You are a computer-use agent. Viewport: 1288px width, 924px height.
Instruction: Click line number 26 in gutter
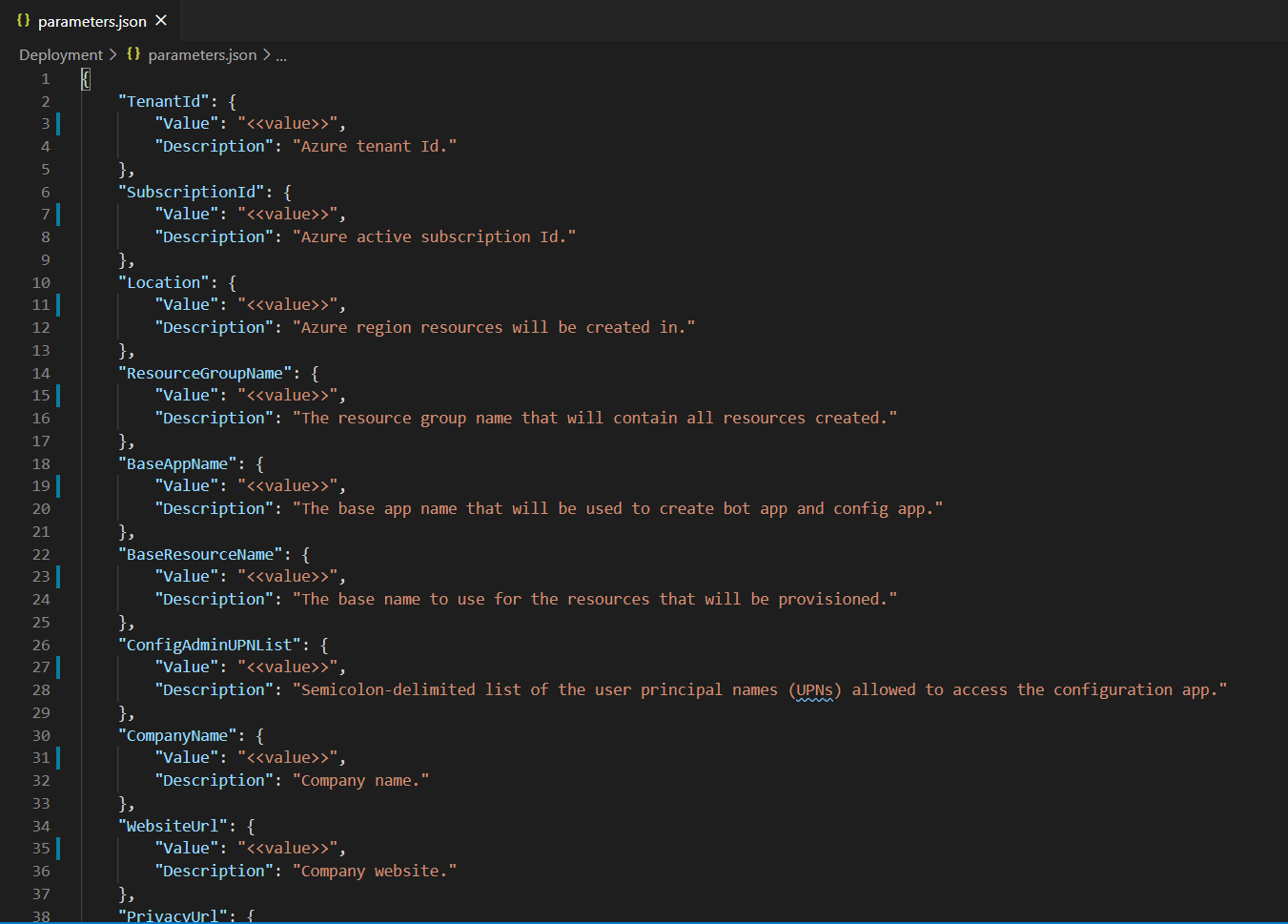pyautogui.click(x=41, y=645)
